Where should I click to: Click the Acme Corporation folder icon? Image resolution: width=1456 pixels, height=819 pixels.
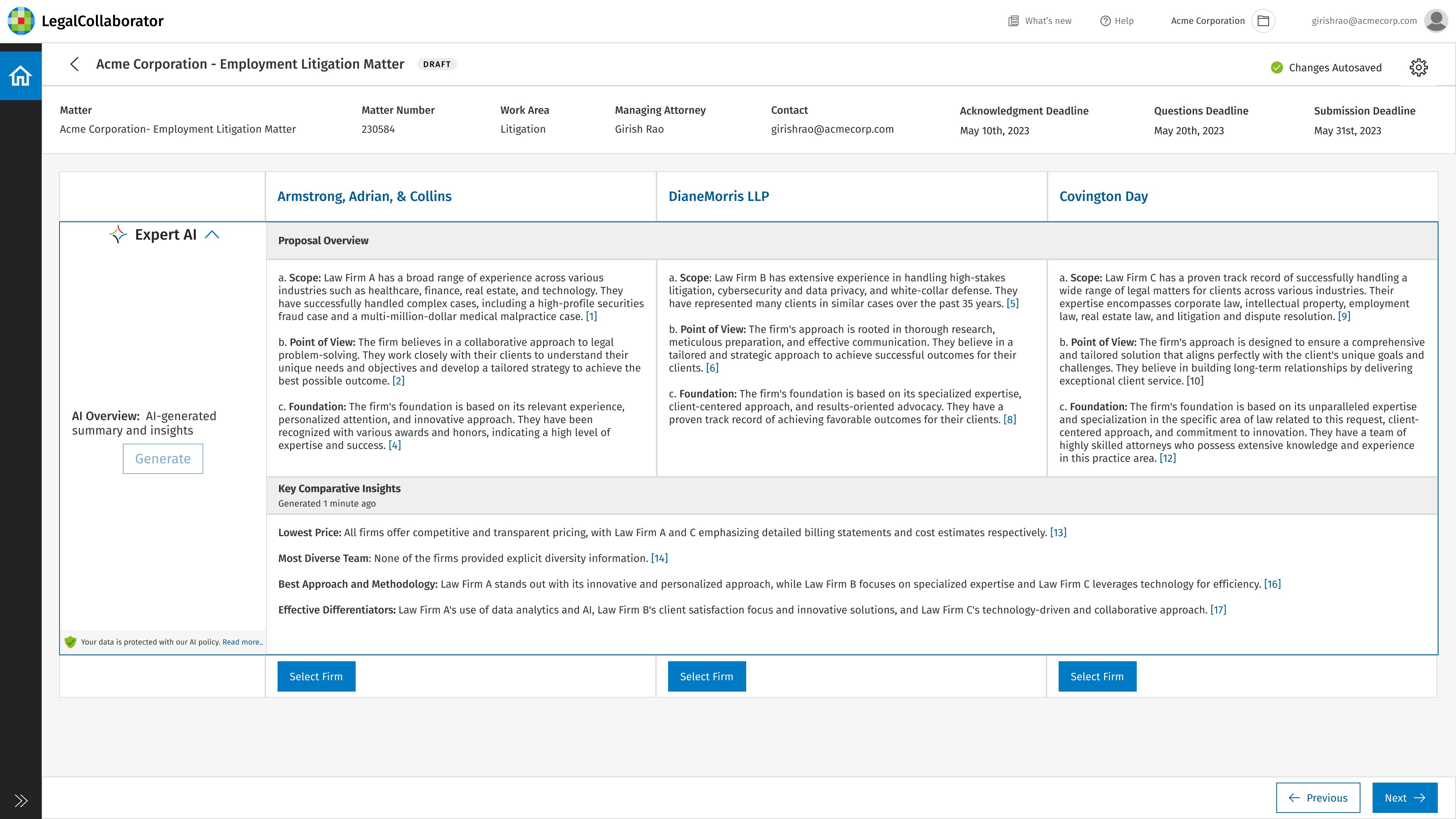point(1263,21)
